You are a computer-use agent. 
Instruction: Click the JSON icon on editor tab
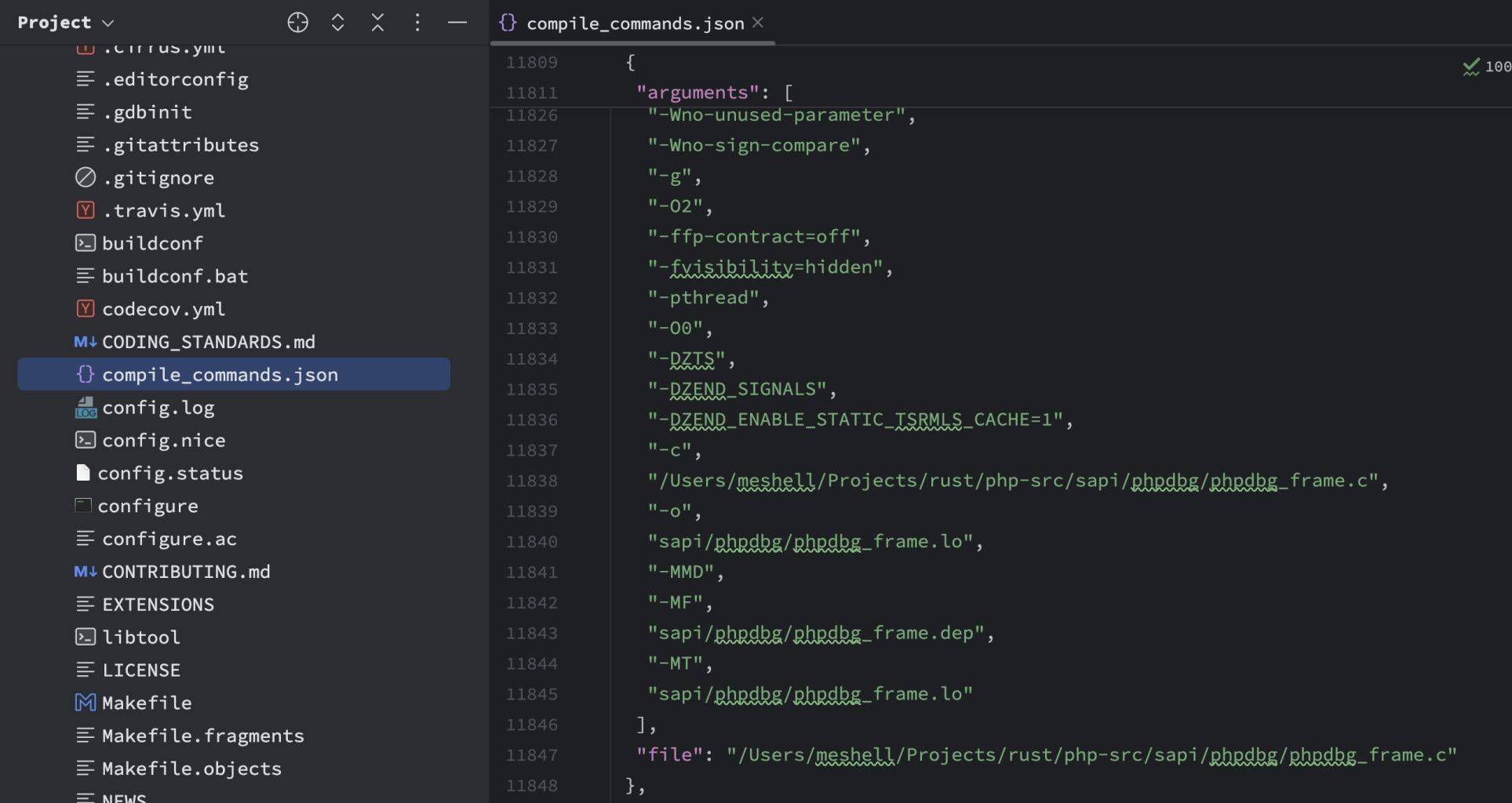tap(508, 23)
